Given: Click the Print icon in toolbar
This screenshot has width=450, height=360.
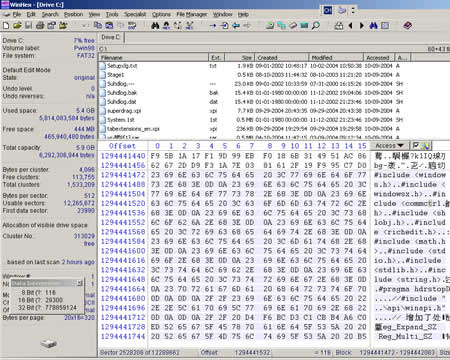Looking at the screenshot, I should pos(40,25).
